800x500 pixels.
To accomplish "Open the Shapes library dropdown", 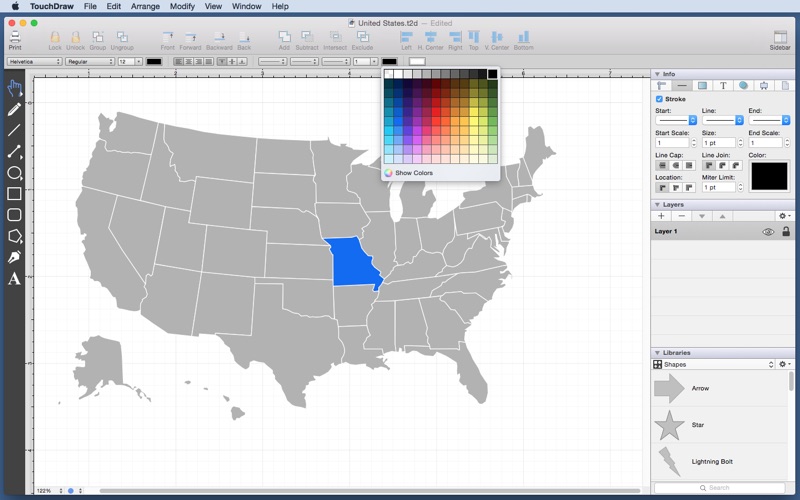I will 714,364.
